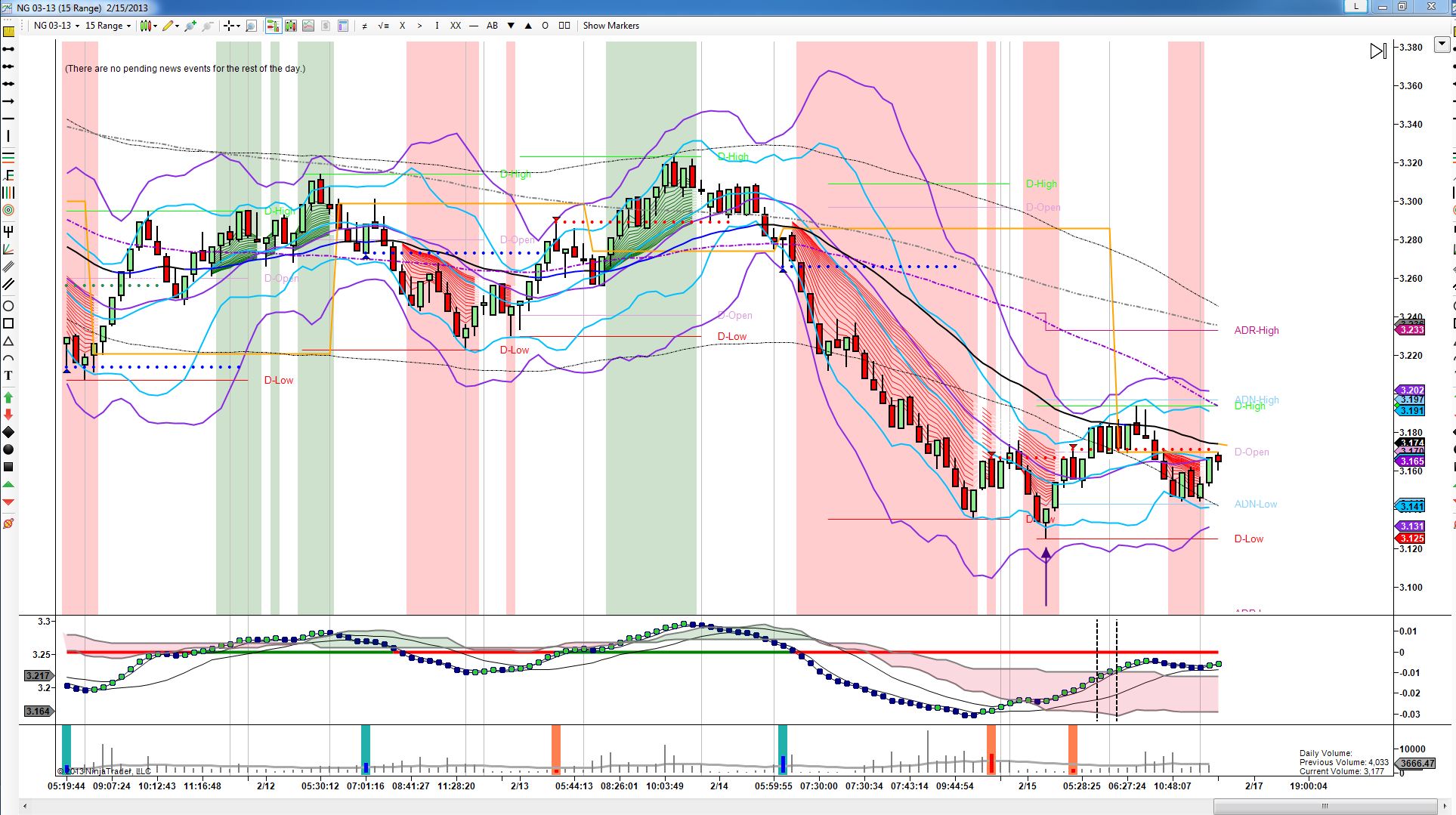Click the news events notice text
Image resolution: width=1456 pixels, height=815 pixels.
pyautogui.click(x=185, y=69)
